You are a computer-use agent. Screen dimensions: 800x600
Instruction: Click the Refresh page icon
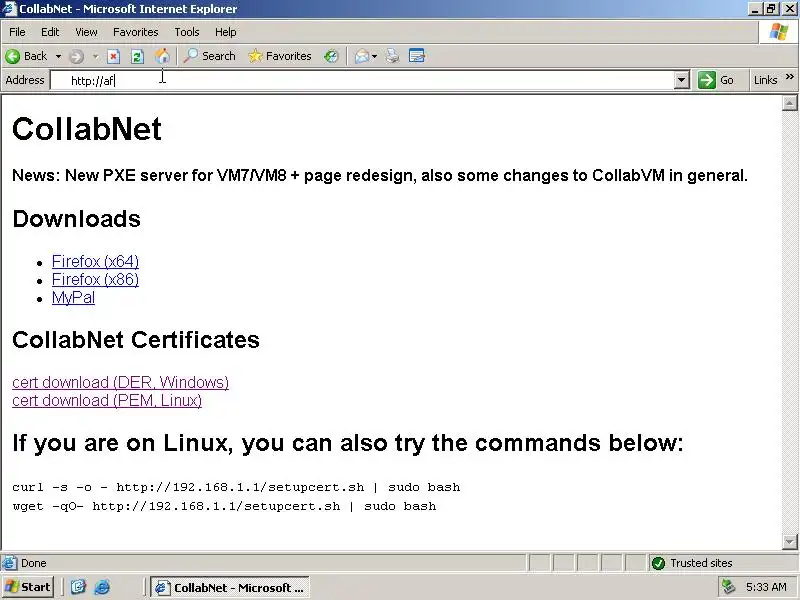(x=137, y=56)
